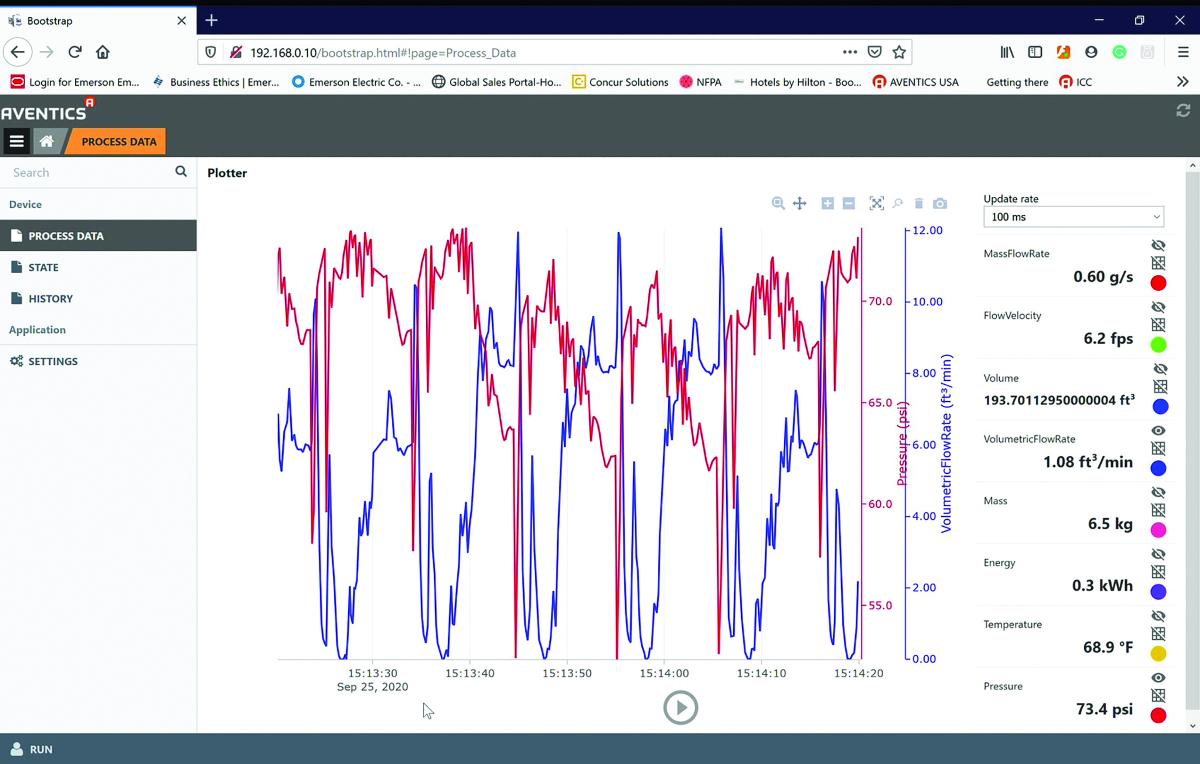Hide Pressure trace via eye icon

[x=1158, y=678]
